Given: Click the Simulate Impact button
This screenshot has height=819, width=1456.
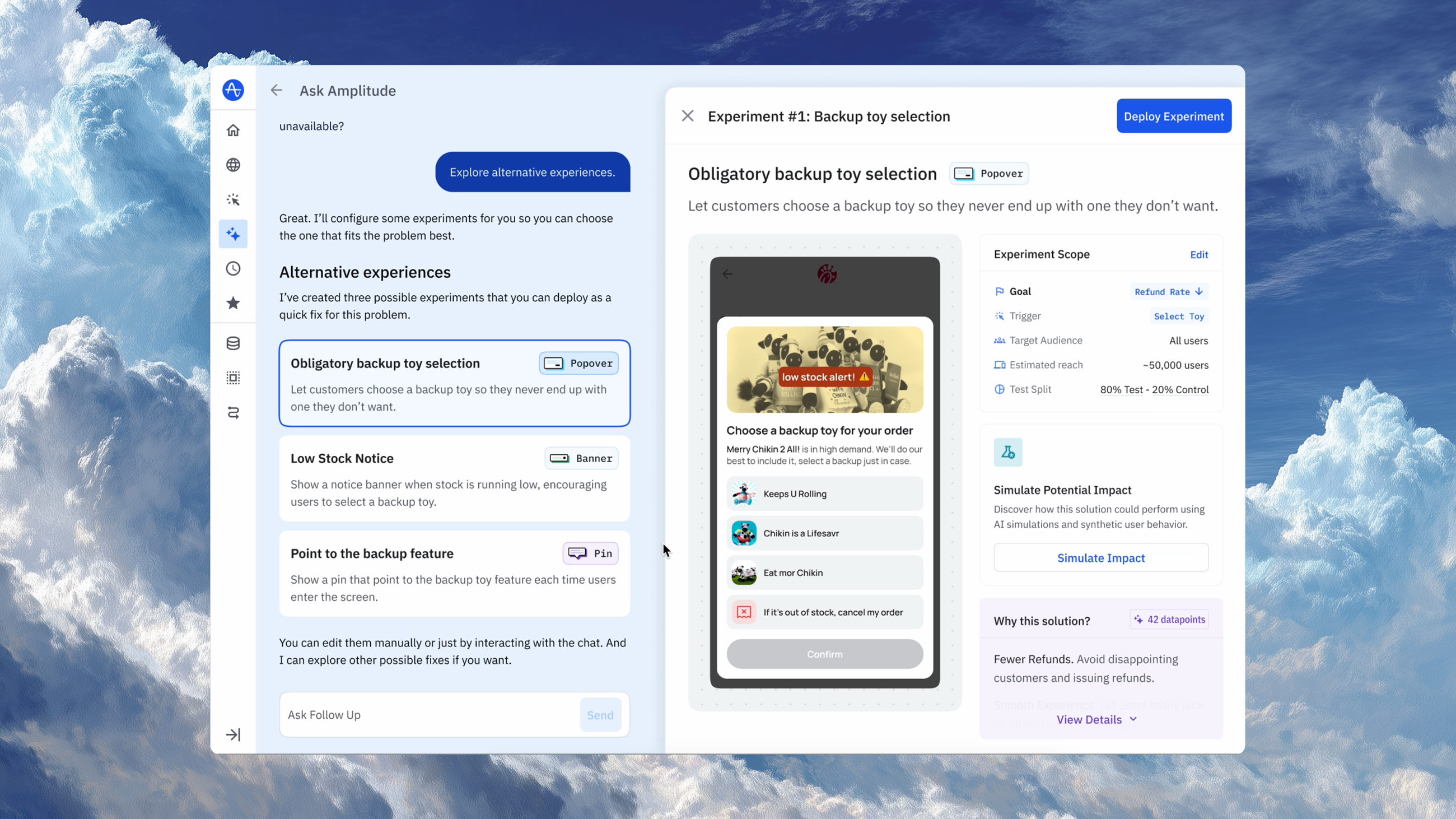Looking at the screenshot, I should coord(1101,558).
